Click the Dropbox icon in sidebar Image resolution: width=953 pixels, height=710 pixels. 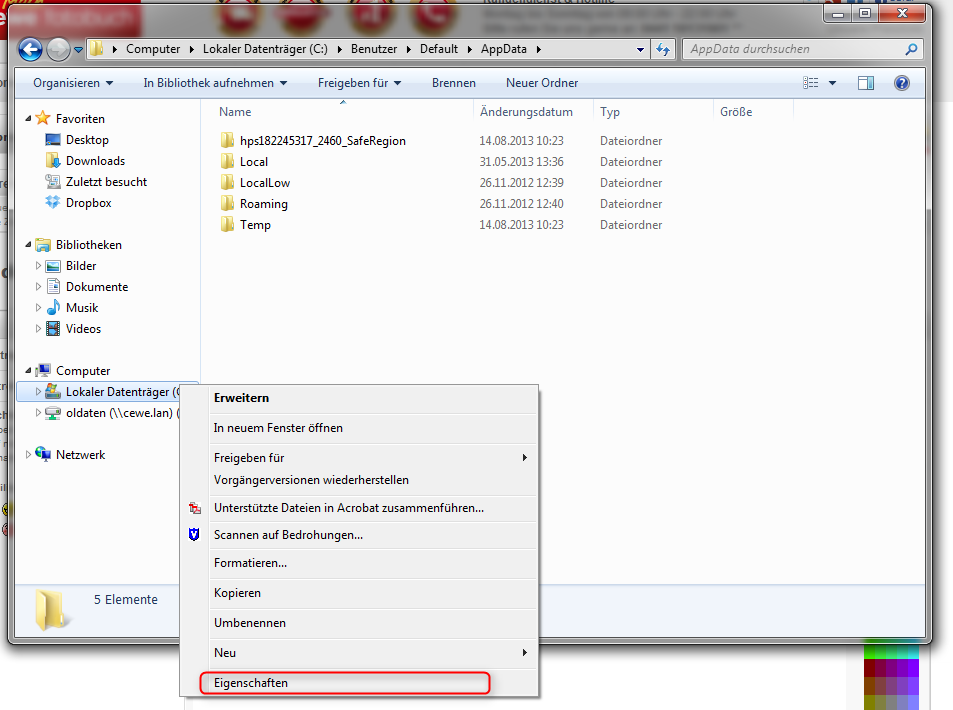(x=53, y=202)
